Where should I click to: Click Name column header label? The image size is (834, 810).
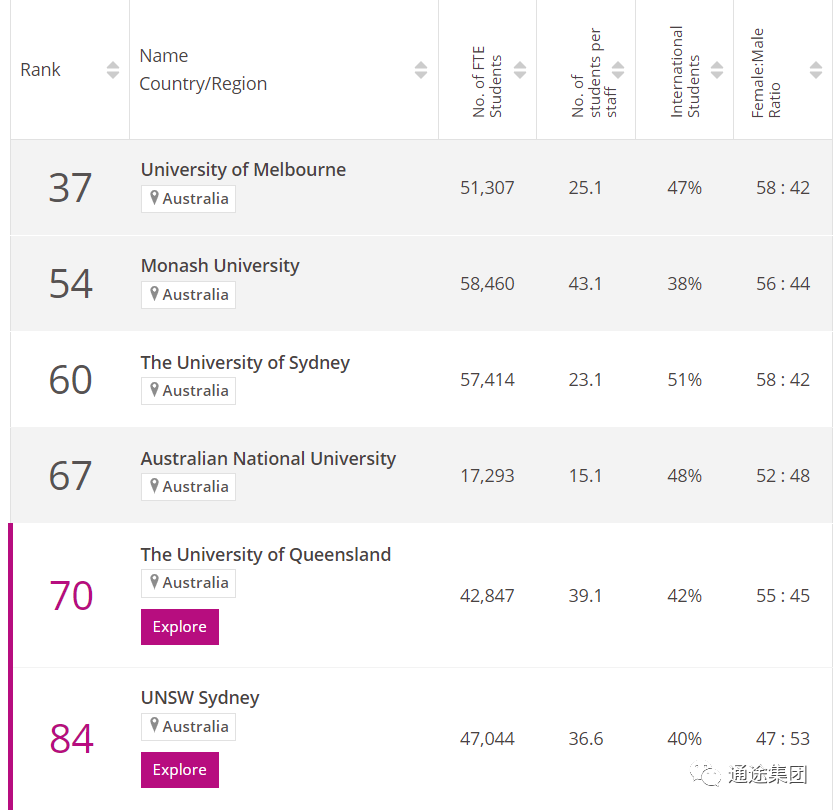coord(164,56)
